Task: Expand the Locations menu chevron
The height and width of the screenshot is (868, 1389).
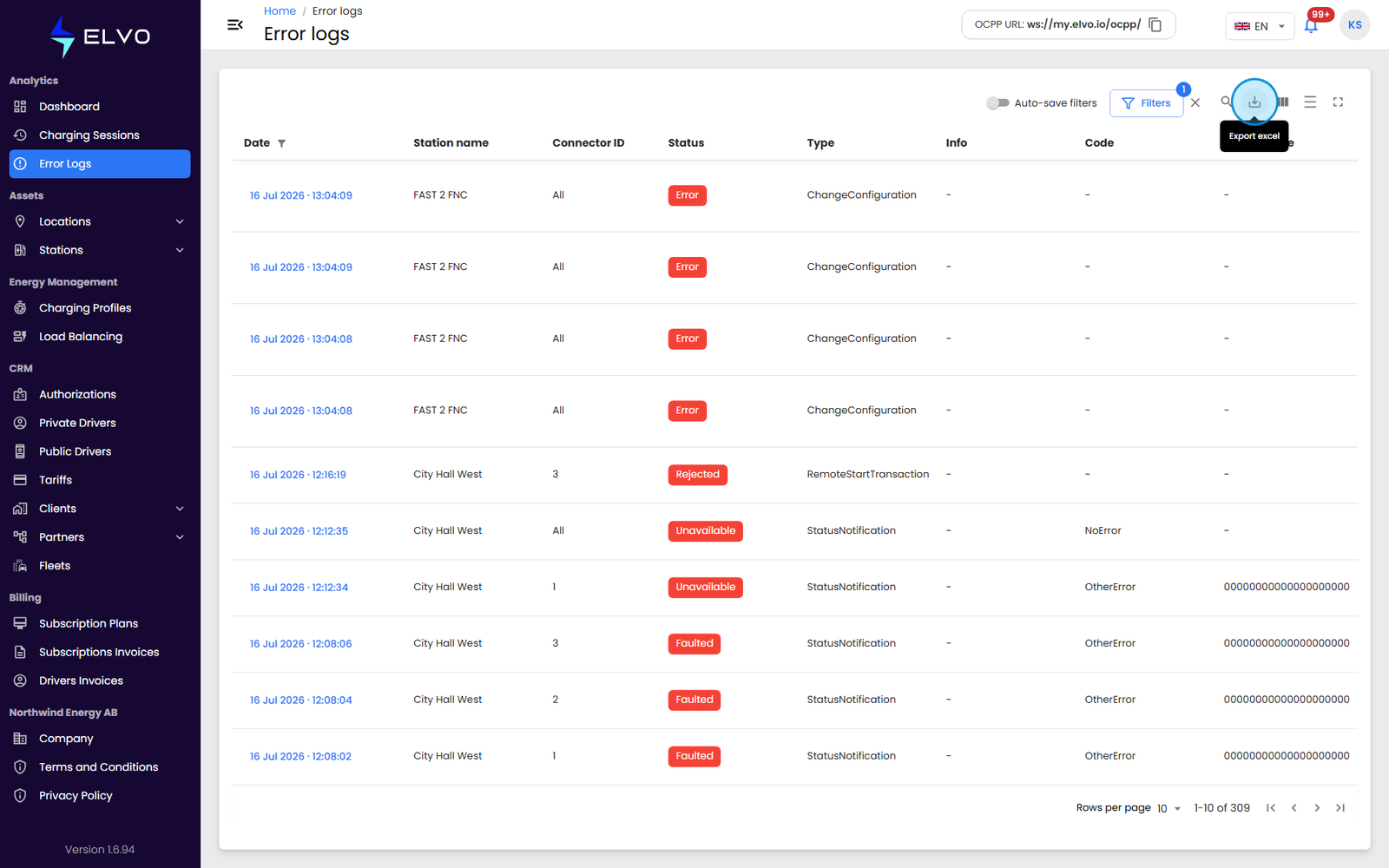Action: [180, 221]
